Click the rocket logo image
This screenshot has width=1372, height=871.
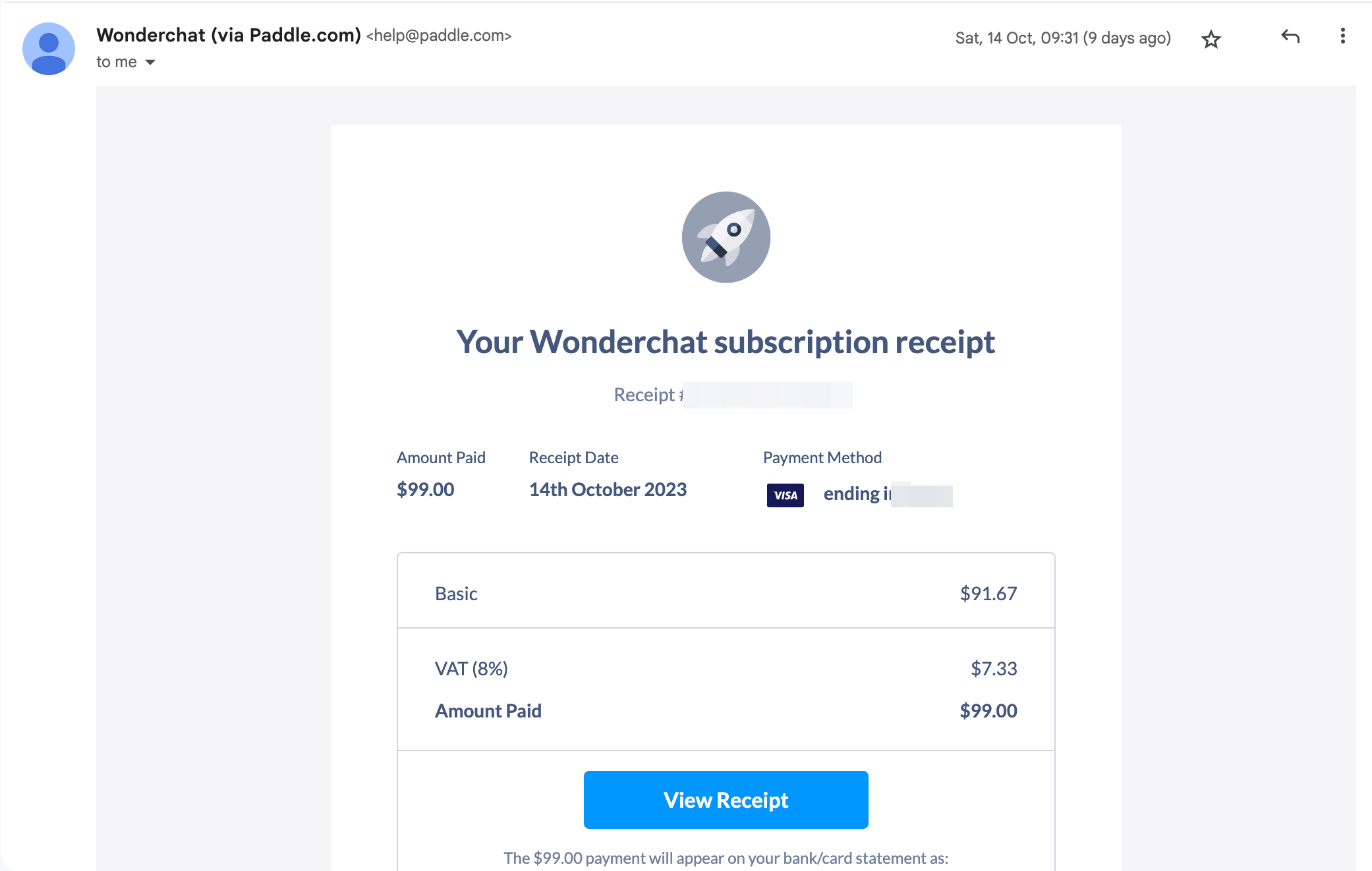pos(726,237)
